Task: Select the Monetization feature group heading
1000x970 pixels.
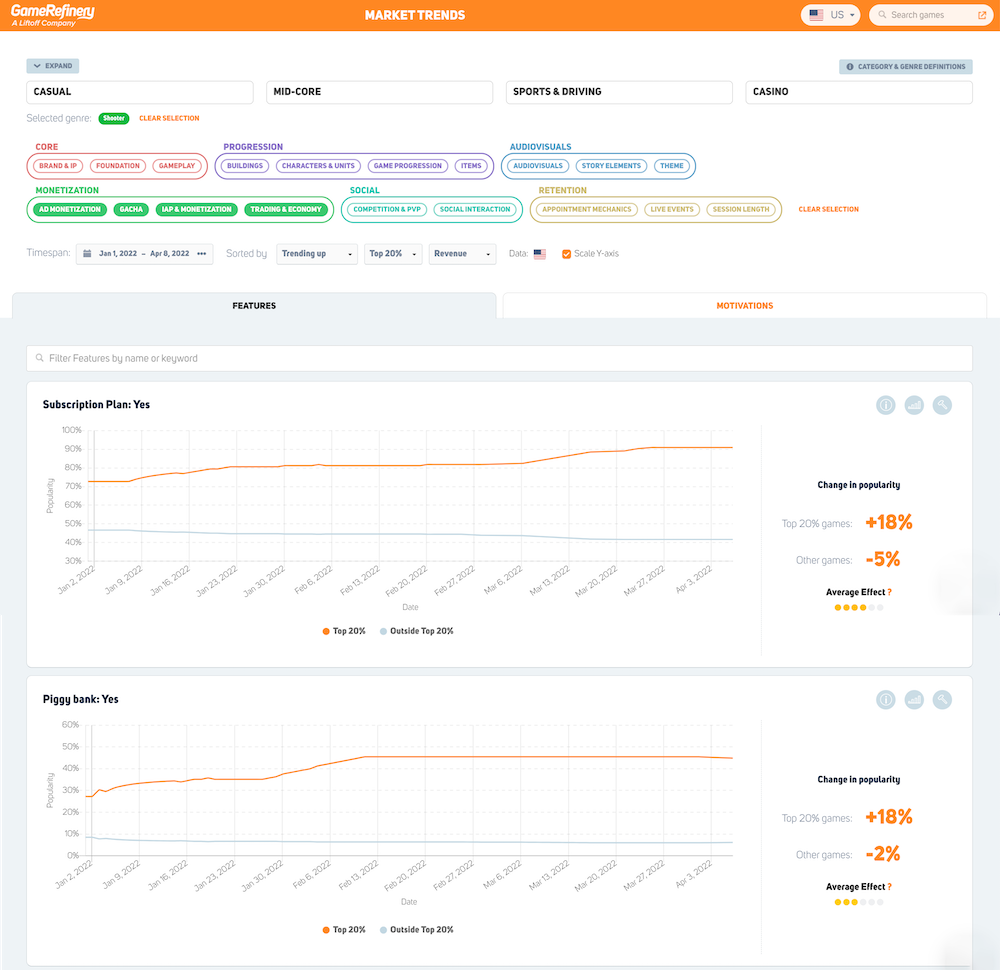Action: point(67,190)
